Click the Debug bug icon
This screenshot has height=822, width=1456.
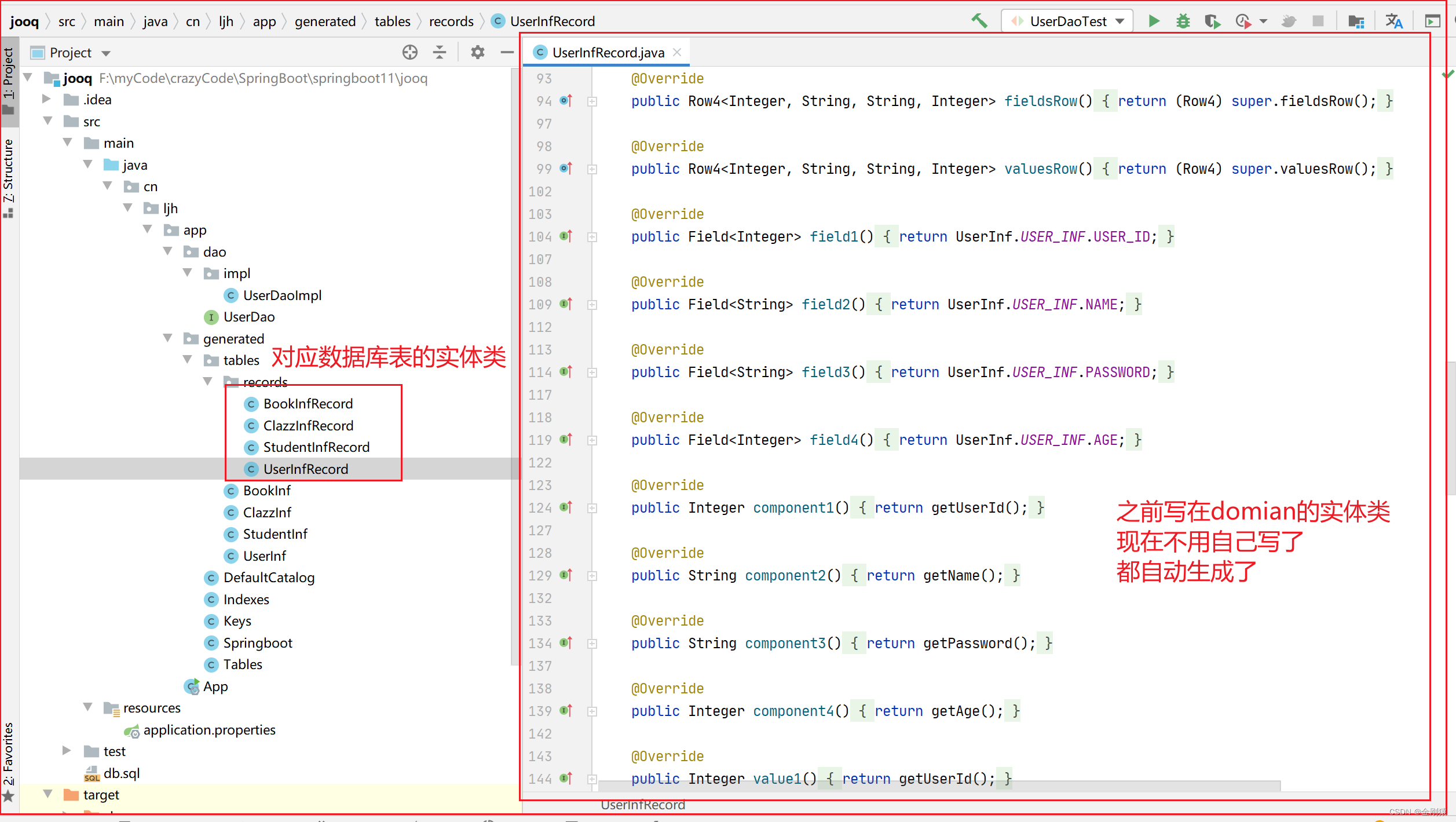(1183, 21)
